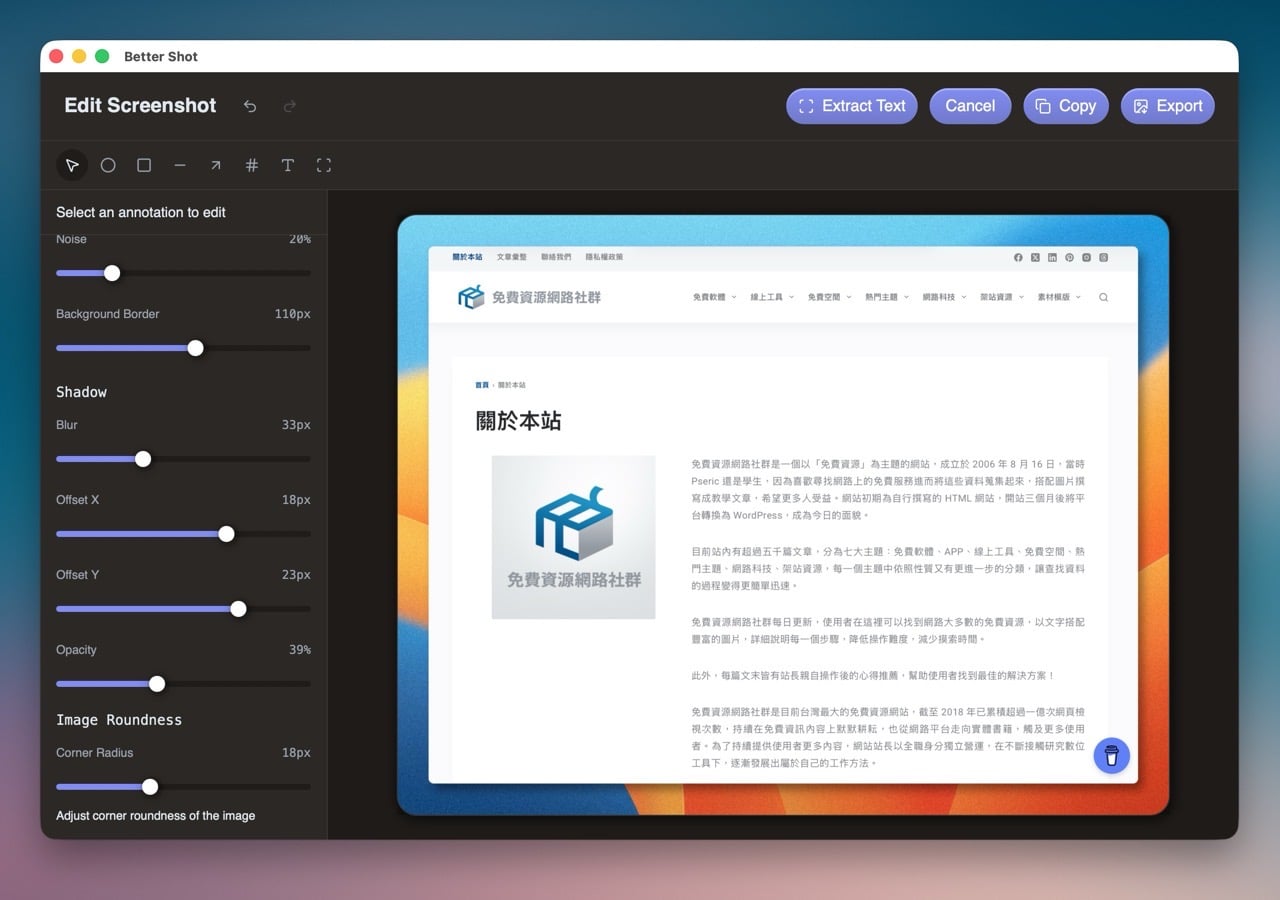This screenshot has width=1280, height=900.
Task: Click the screenshot preview image
Action: pos(783,515)
